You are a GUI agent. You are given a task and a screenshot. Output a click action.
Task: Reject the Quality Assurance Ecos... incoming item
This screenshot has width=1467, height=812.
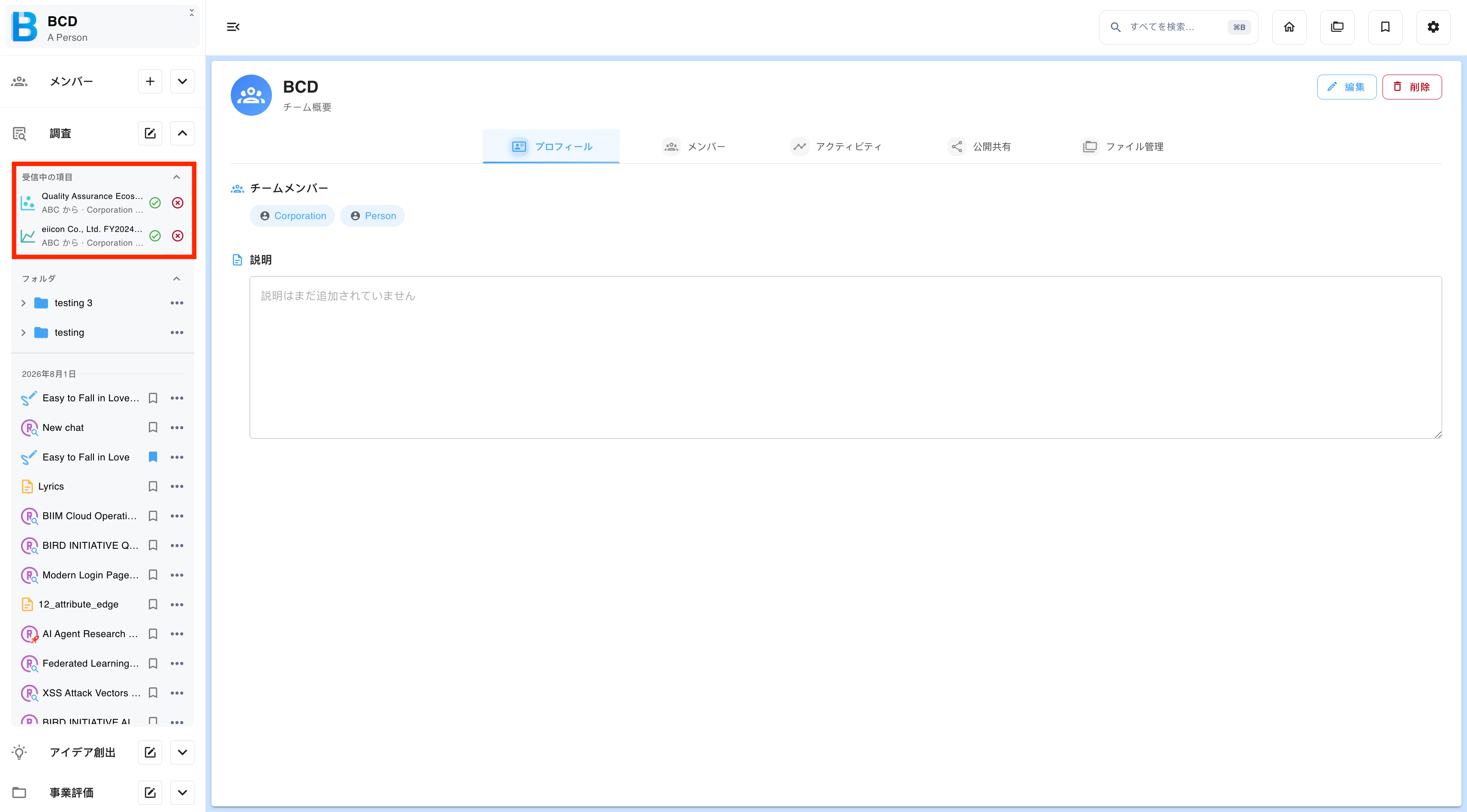click(x=178, y=203)
